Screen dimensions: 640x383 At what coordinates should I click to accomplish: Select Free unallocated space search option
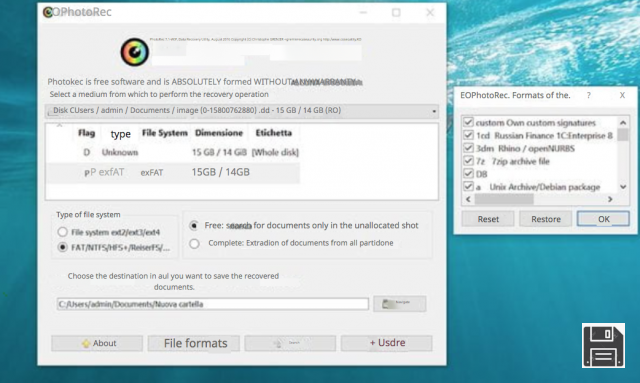[194, 225]
